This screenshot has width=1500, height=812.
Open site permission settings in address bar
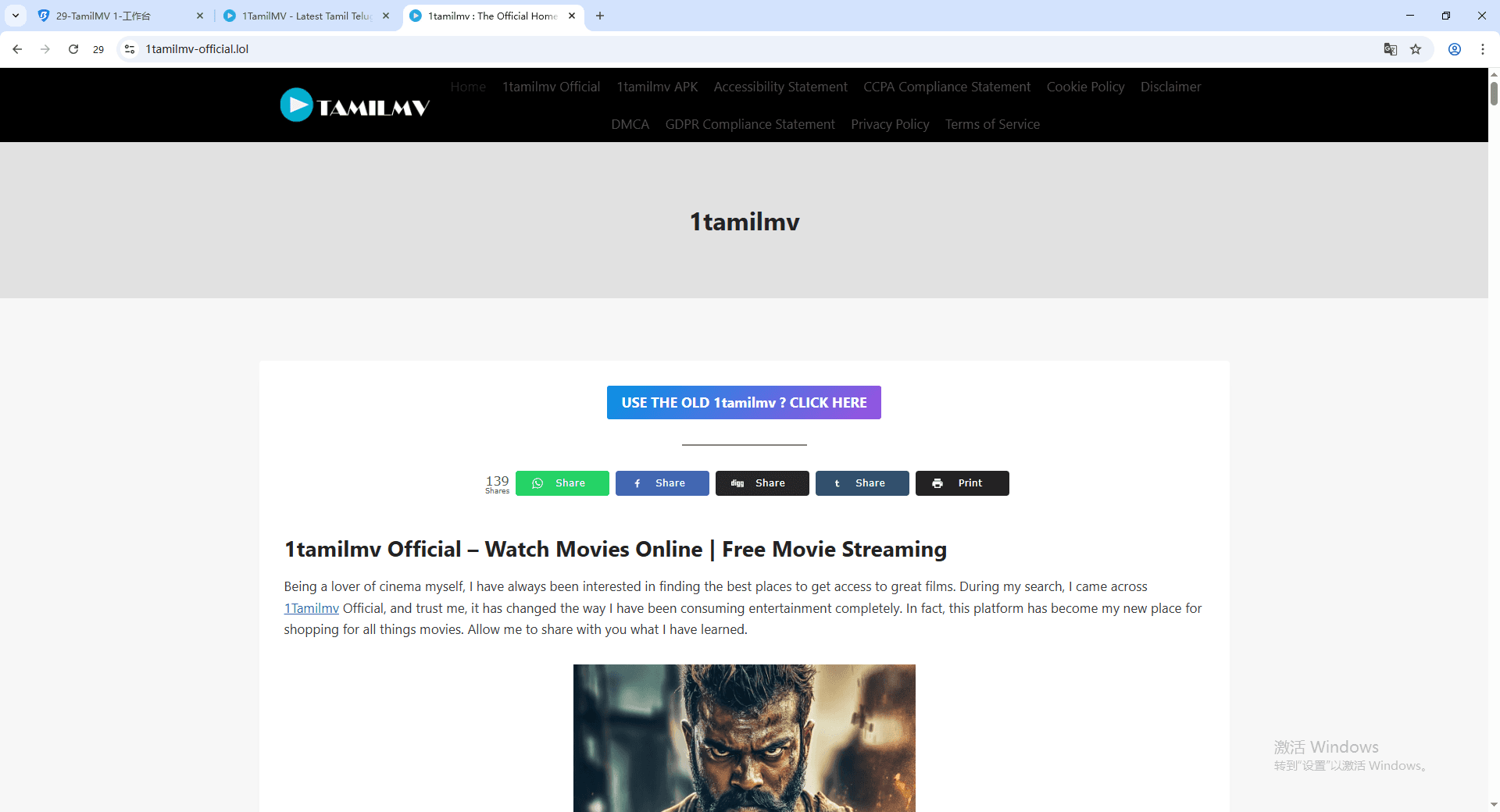[129, 48]
